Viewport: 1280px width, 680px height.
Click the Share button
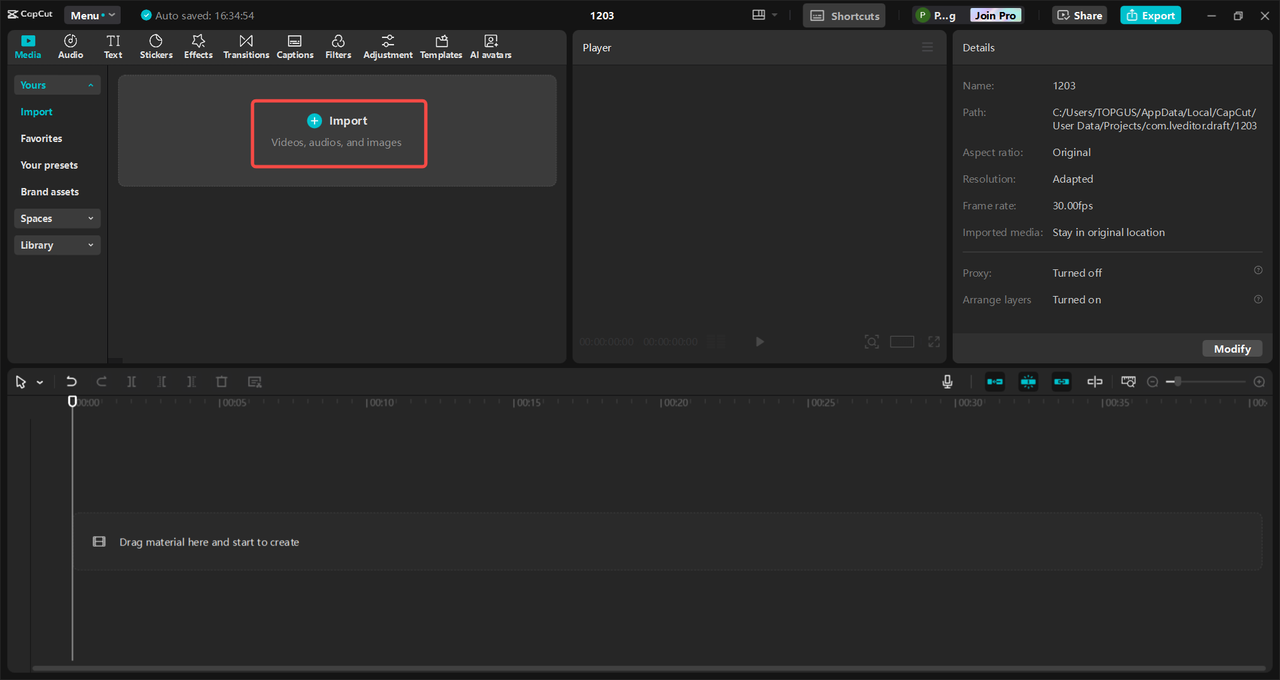pos(1079,15)
